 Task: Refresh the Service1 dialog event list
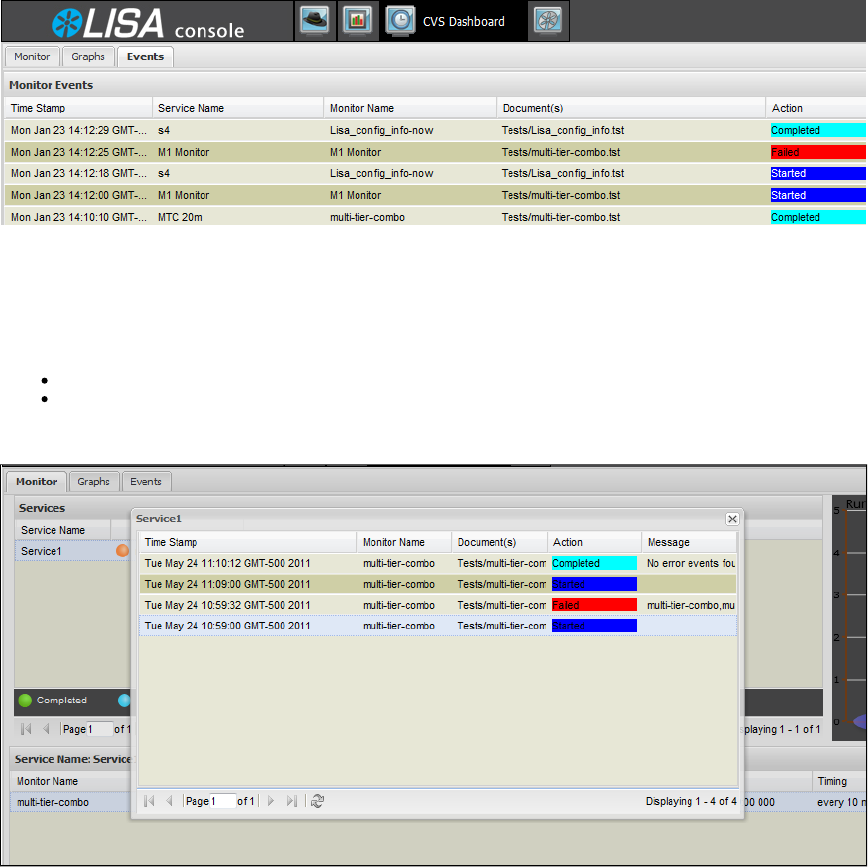(x=317, y=801)
